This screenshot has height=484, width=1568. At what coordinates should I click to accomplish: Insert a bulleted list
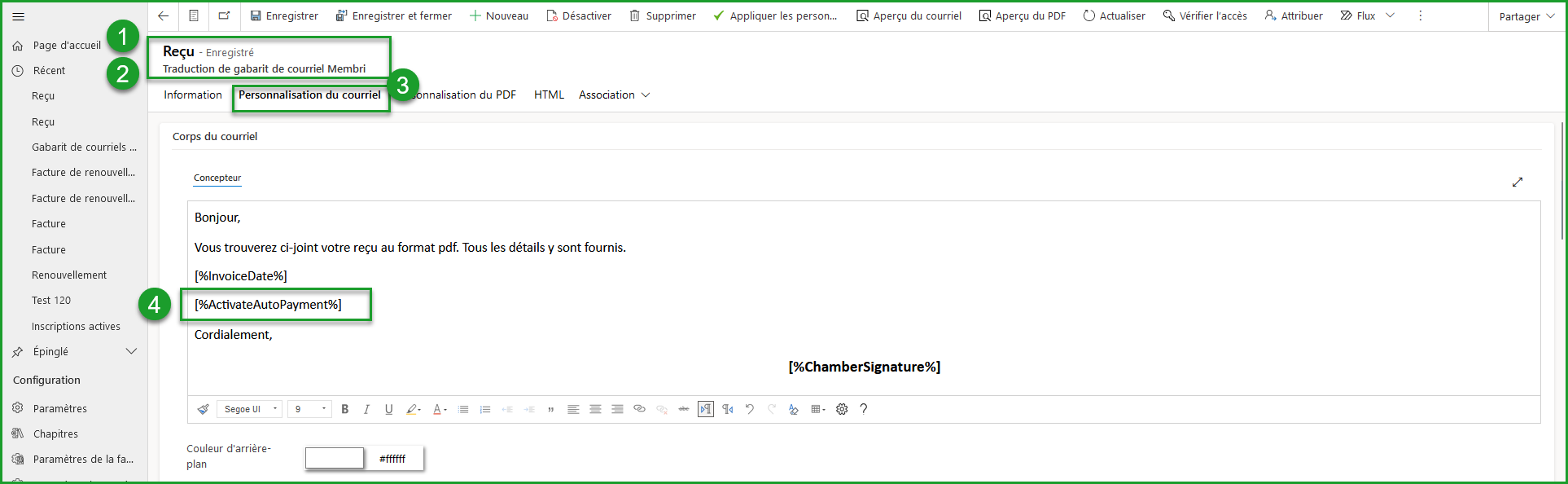tap(463, 409)
